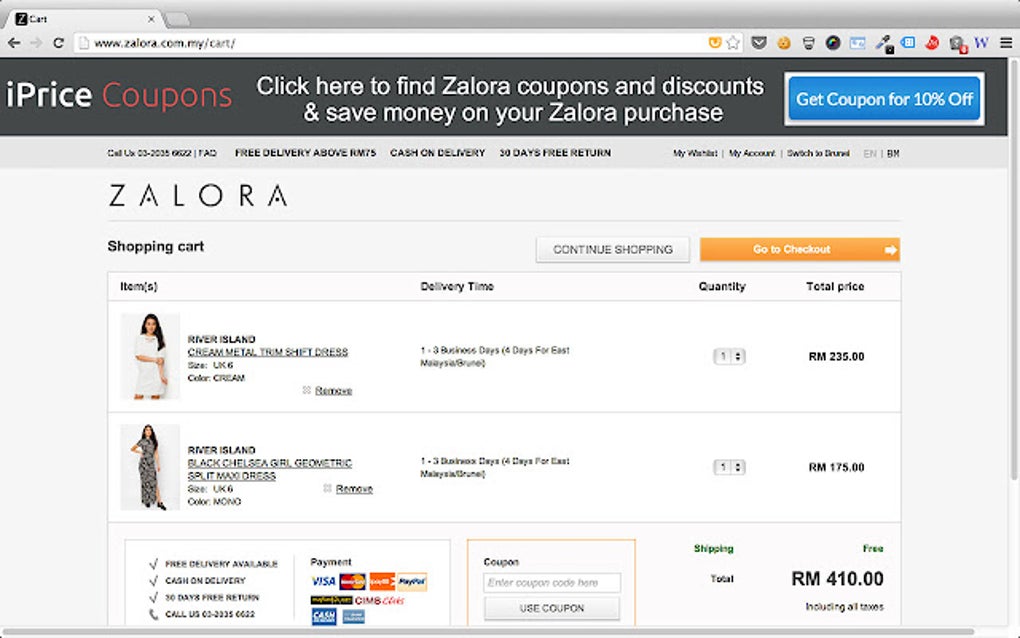The width and height of the screenshot is (1020, 638).
Task: Bookmark page with the star icon
Action: coord(733,43)
